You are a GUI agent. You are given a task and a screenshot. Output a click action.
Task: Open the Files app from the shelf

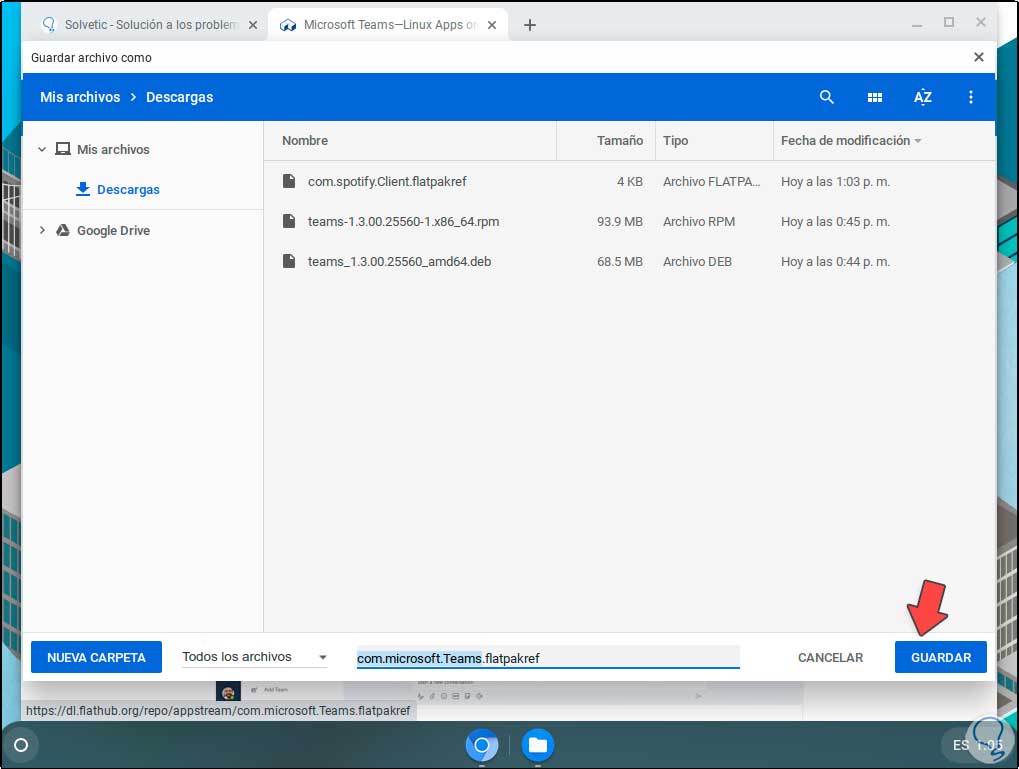coord(537,745)
